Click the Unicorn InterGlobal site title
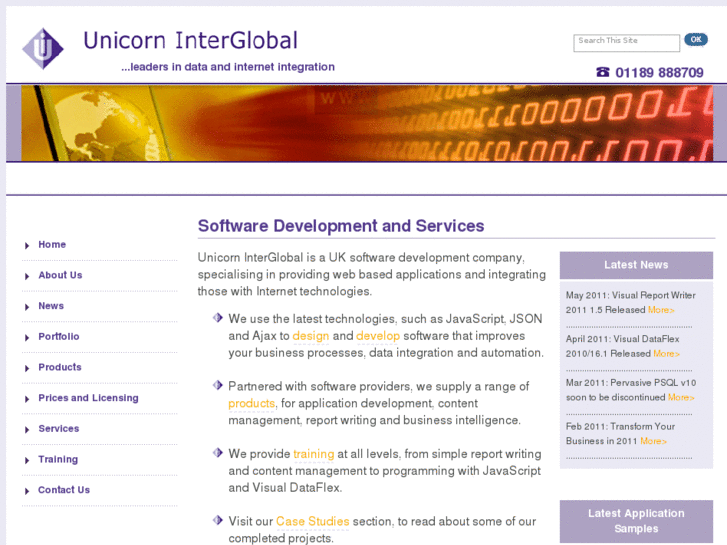The height and width of the screenshot is (545, 727). (191, 40)
